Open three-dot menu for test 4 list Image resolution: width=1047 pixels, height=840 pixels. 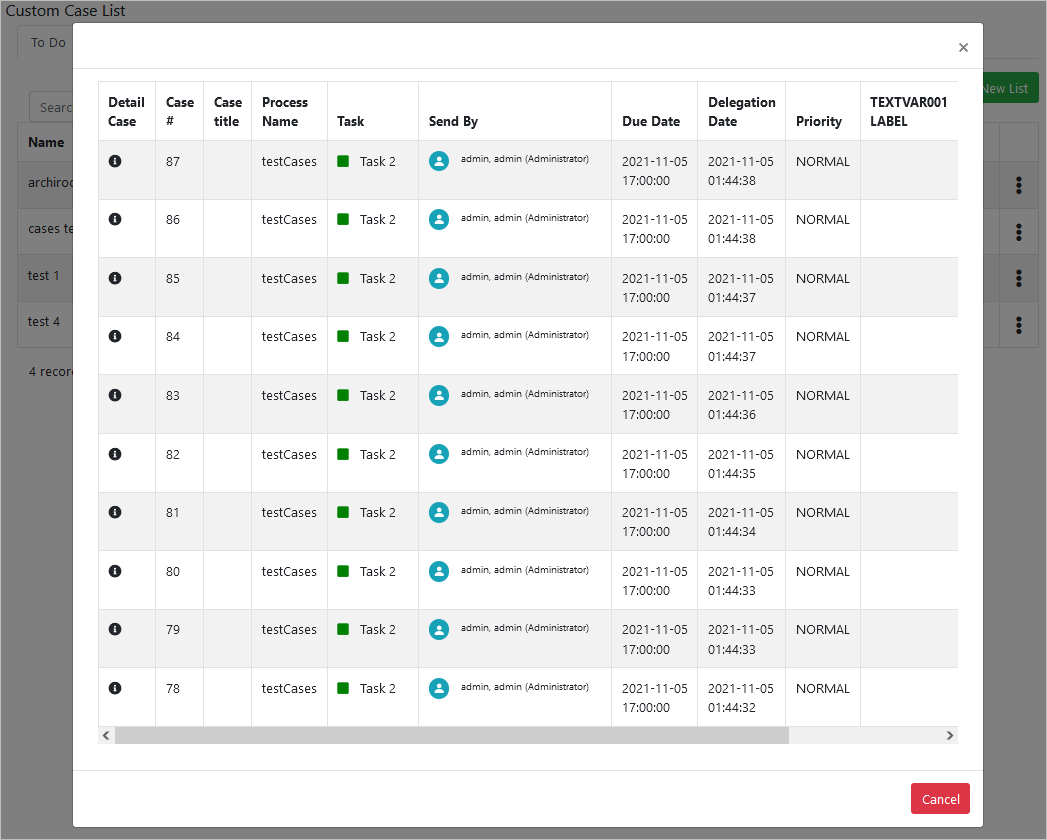(1018, 324)
